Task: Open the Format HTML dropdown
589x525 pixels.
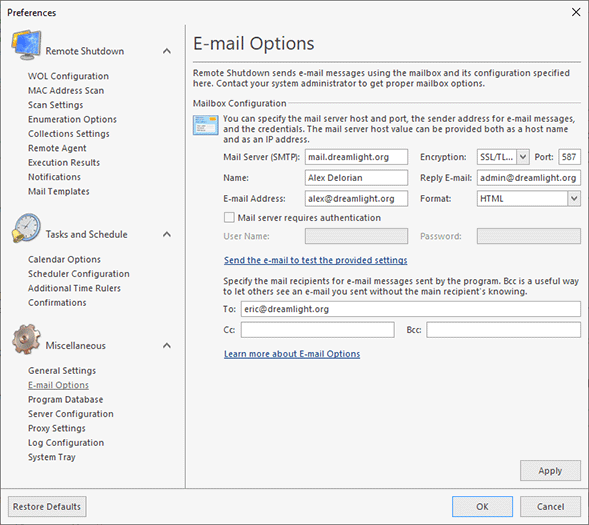Action: point(574,198)
